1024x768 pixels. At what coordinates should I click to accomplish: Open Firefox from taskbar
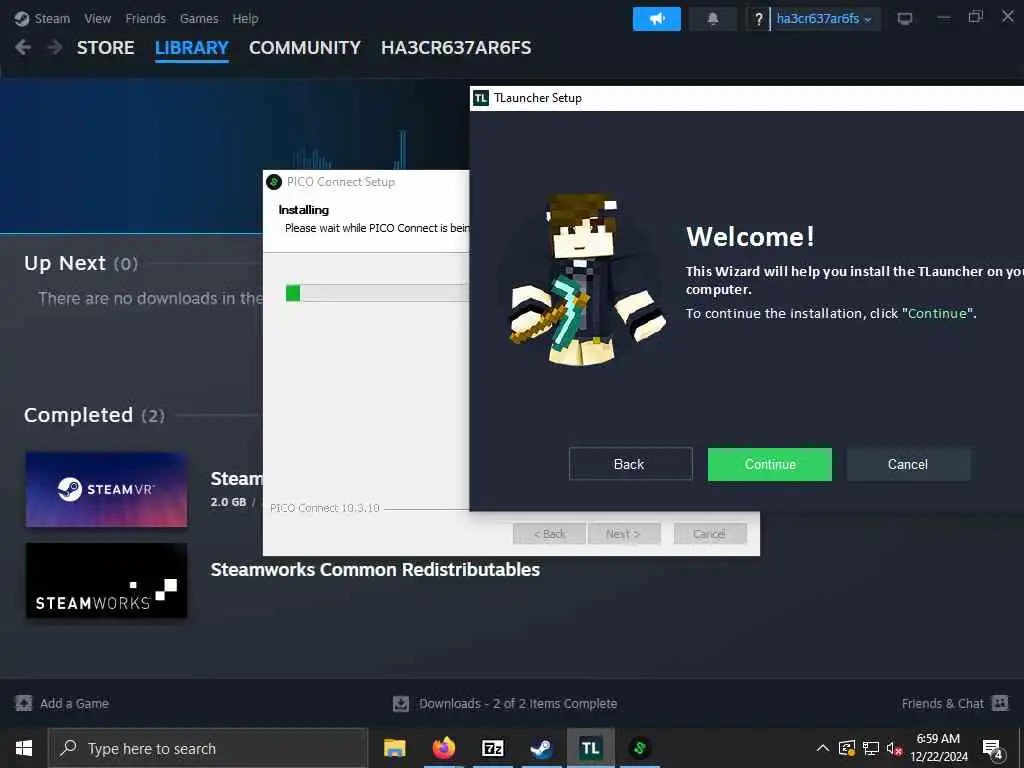tap(444, 748)
